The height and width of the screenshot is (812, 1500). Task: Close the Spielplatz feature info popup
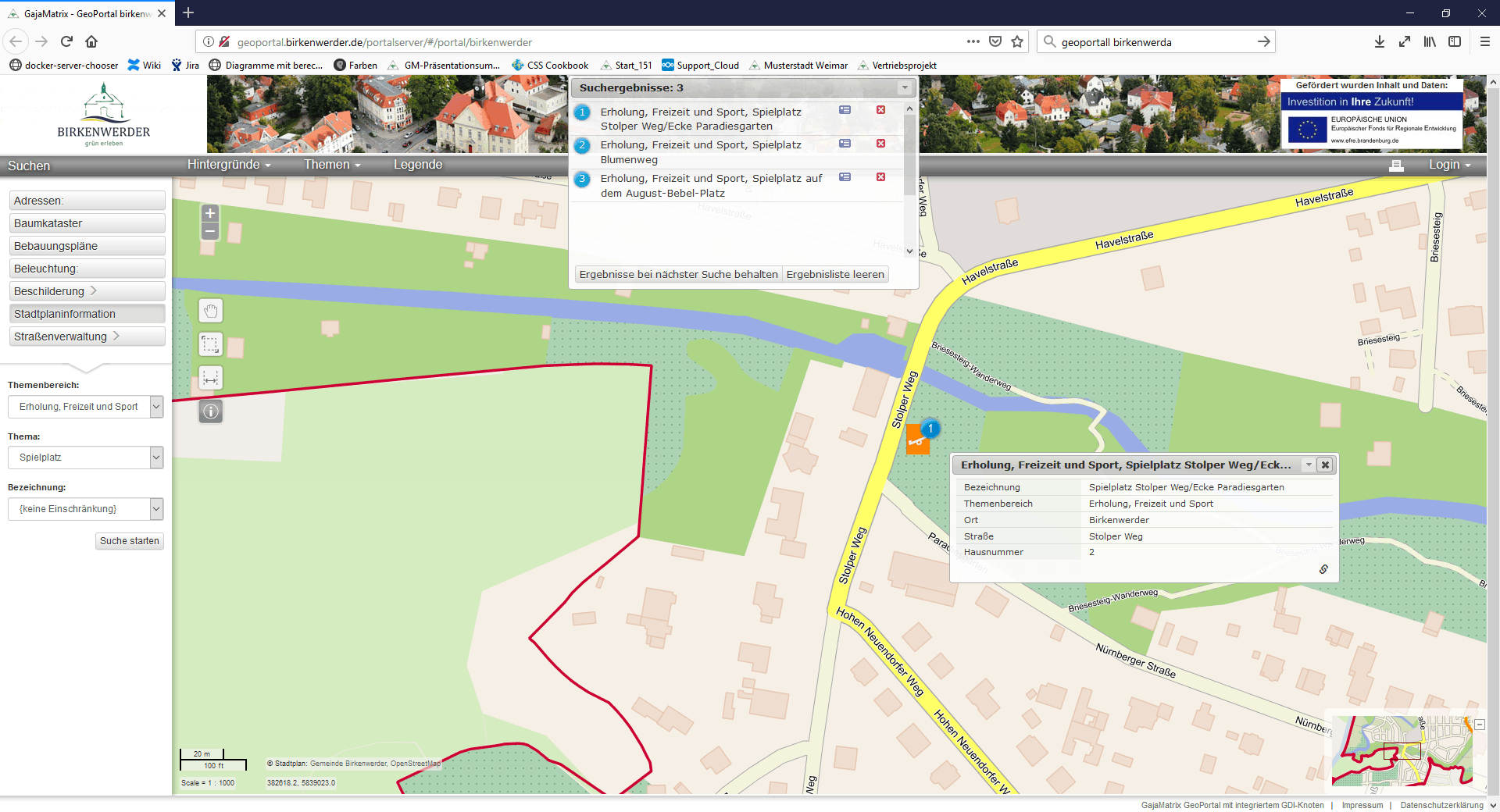pyautogui.click(x=1325, y=465)
